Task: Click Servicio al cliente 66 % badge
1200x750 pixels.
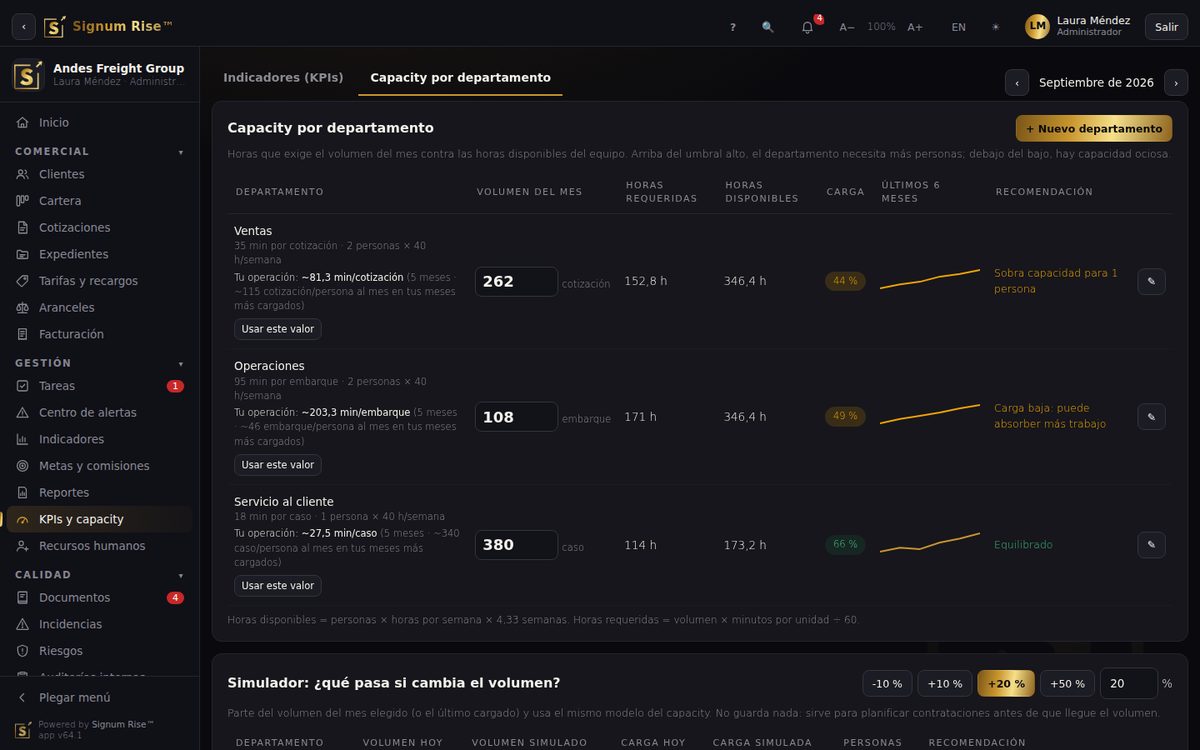Action: [x=845, y=545]
